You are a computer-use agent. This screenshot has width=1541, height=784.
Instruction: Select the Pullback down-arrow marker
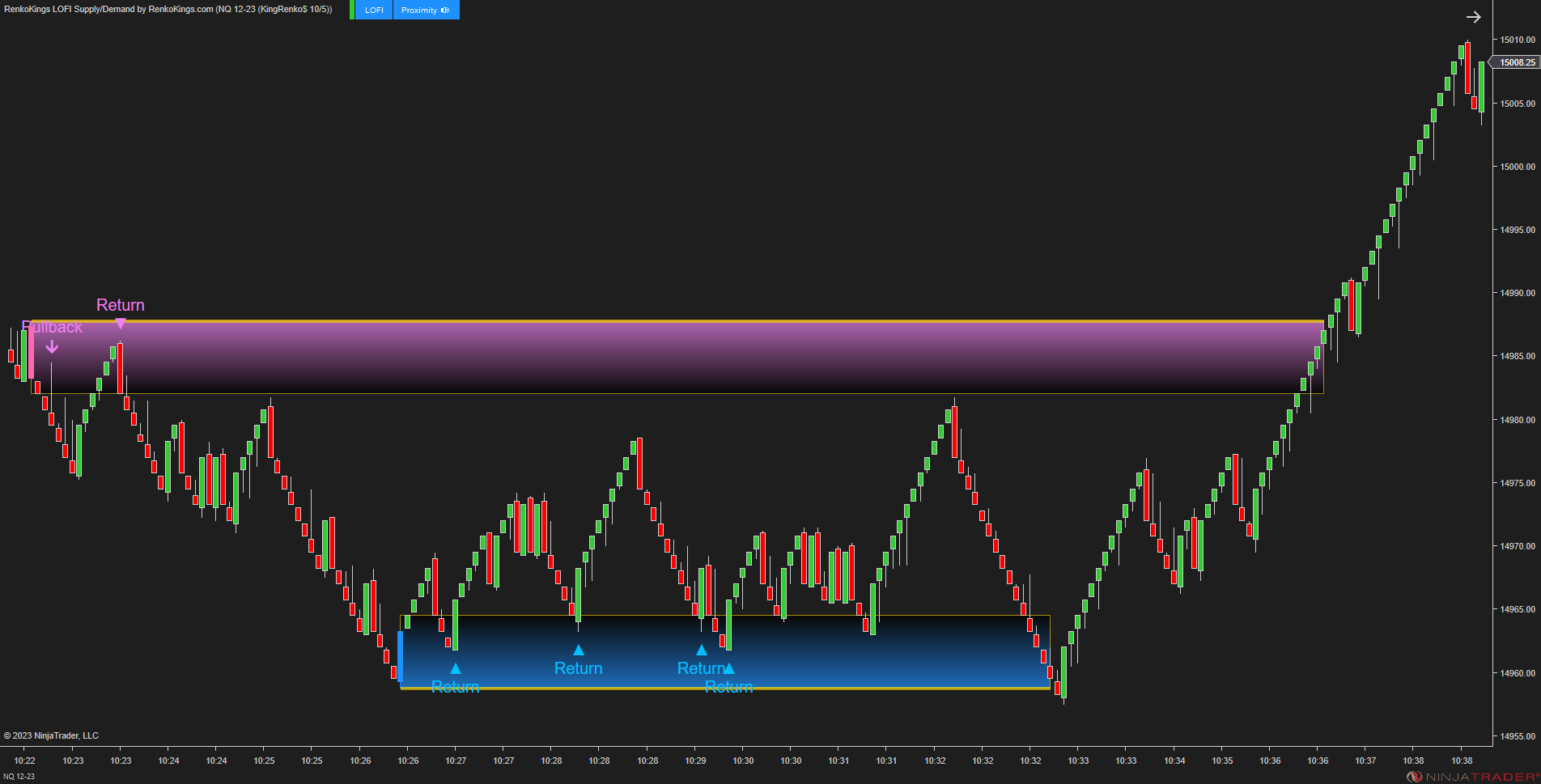click(x=52, y=346)
